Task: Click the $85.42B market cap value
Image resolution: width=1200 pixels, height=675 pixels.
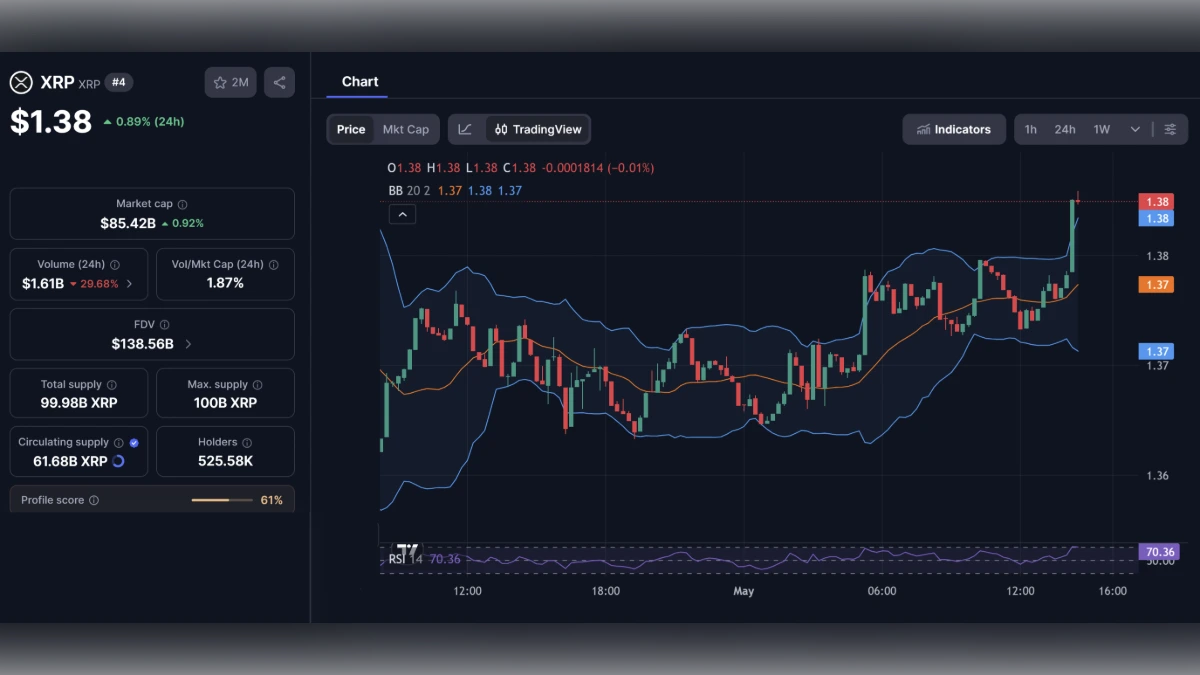Action: coord(128,223)
